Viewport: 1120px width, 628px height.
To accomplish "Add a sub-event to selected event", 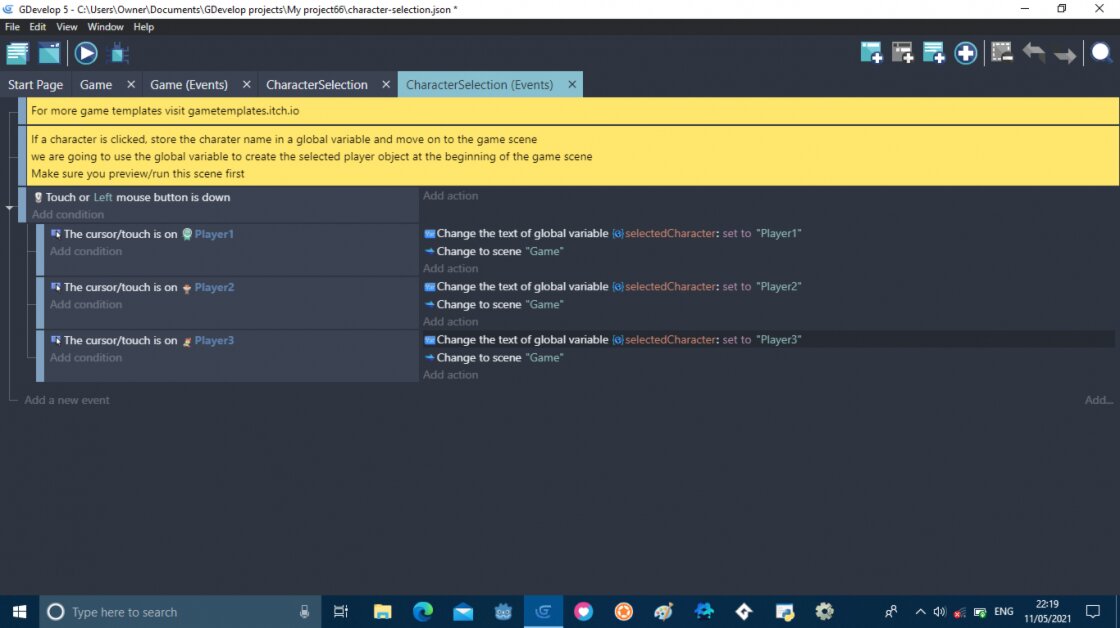I will 901,53.
